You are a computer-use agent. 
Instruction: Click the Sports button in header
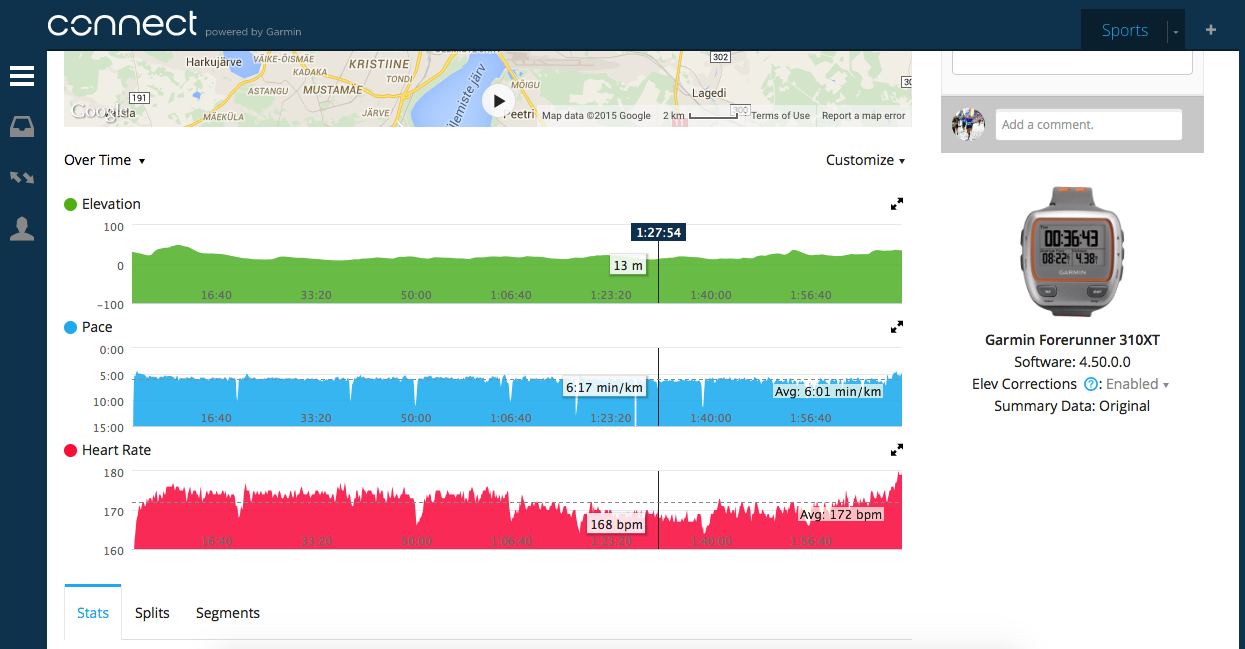(x=1124, y=30)
